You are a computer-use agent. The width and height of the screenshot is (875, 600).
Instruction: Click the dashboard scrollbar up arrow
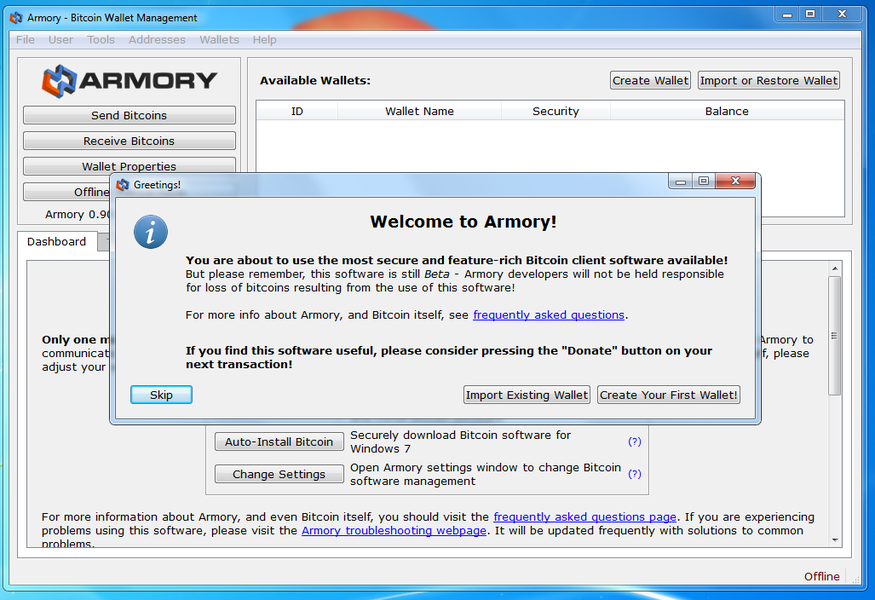click(x=835, y=268)
